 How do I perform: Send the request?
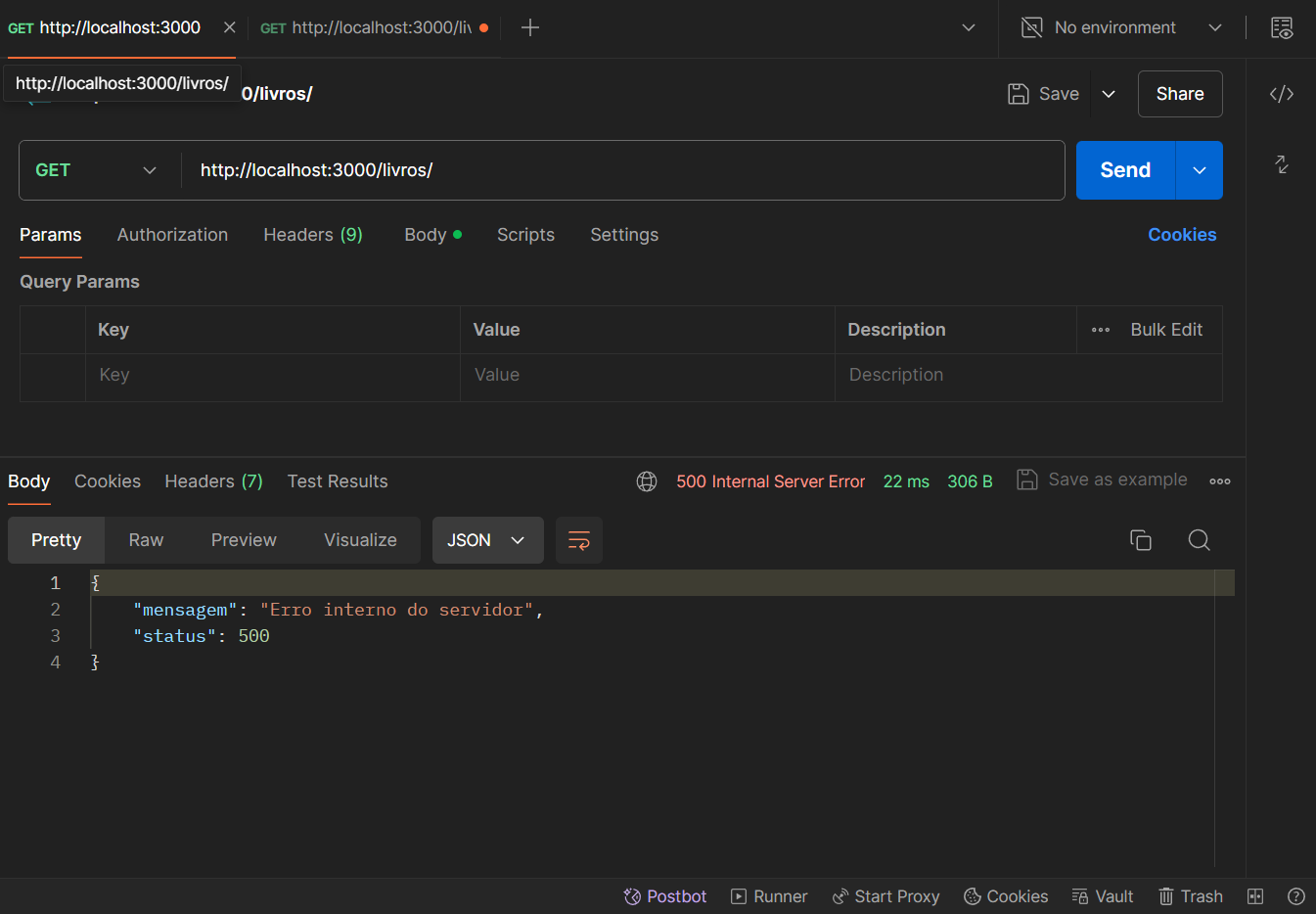click(1125, 170)
